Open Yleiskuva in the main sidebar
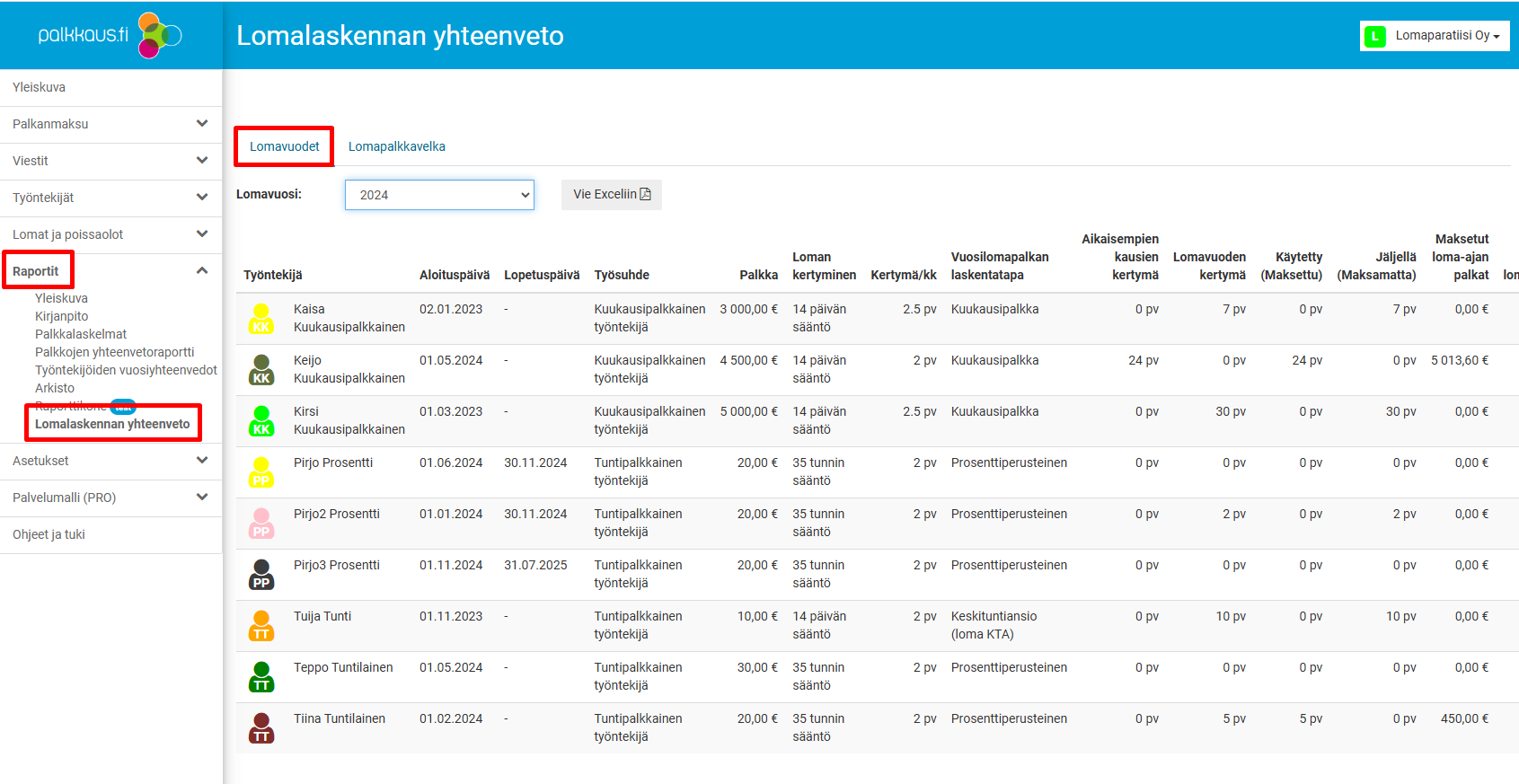 pyautogui.click(x=39, y=87)
